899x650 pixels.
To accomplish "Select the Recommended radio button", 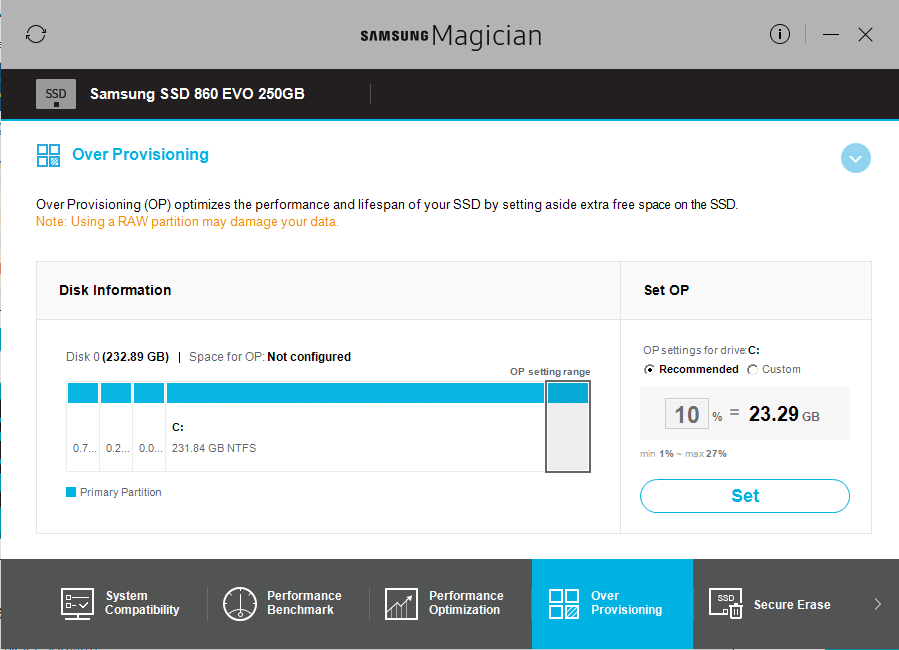I will [x=649, y=370].
